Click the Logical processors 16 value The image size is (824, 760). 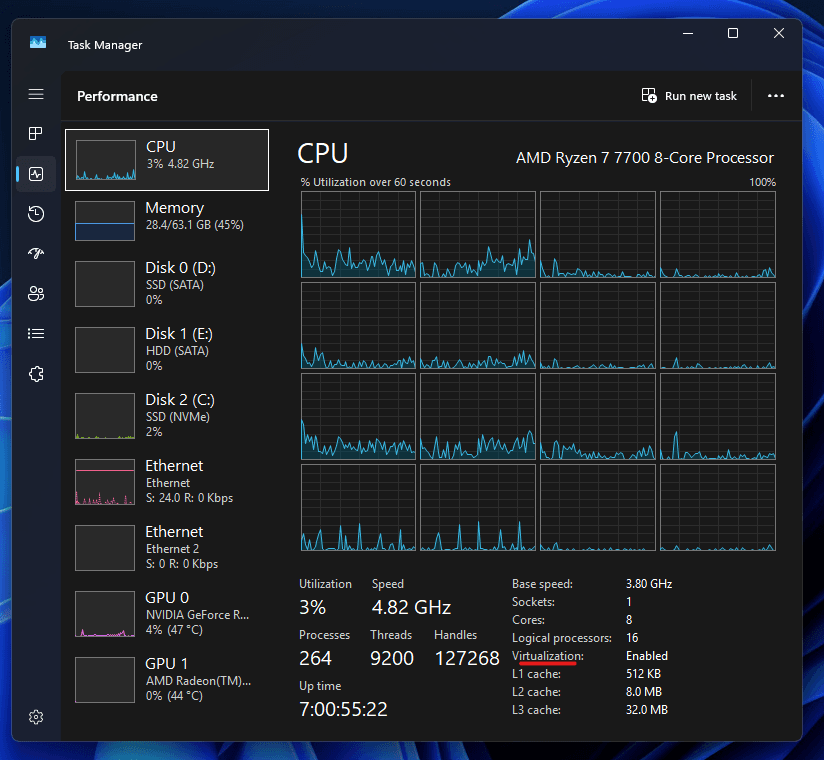pos(632,638)
